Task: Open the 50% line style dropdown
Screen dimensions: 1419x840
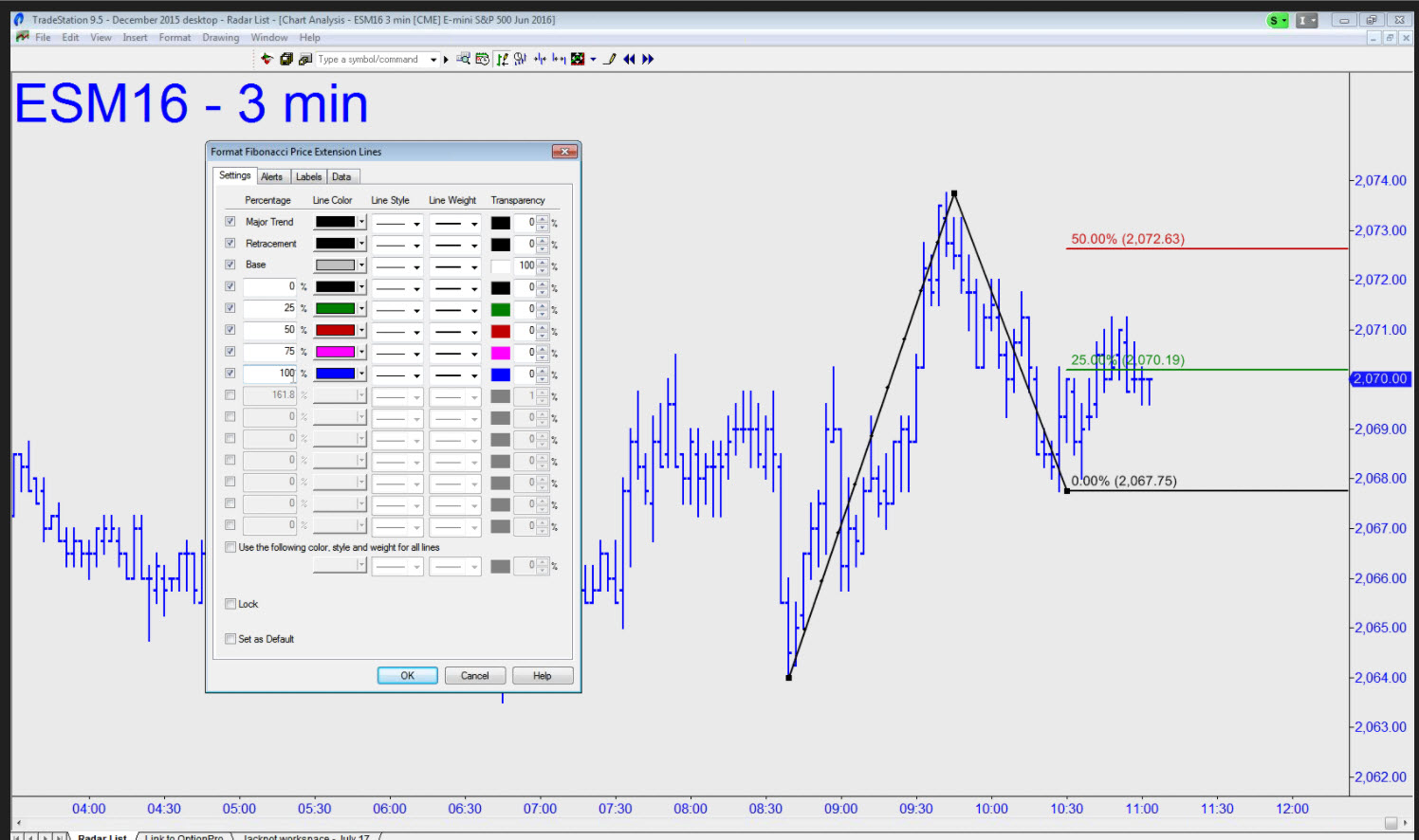Action: pyautogui.click(x=416, y=333)
